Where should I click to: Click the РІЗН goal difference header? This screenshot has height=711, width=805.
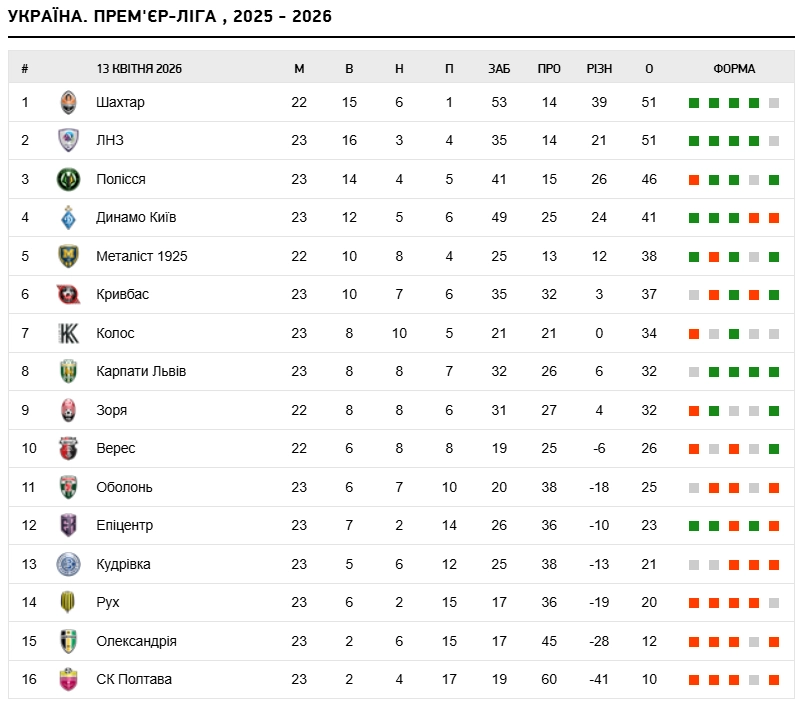[599, 68]
